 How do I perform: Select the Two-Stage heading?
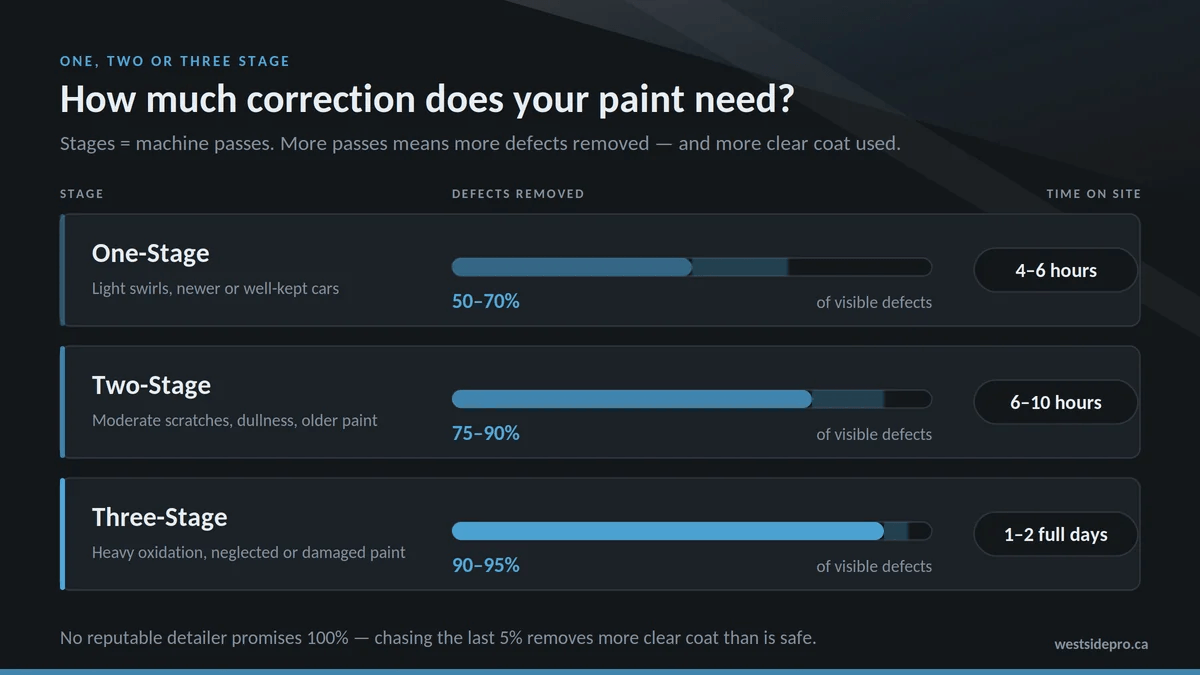(x=151, y=385)
